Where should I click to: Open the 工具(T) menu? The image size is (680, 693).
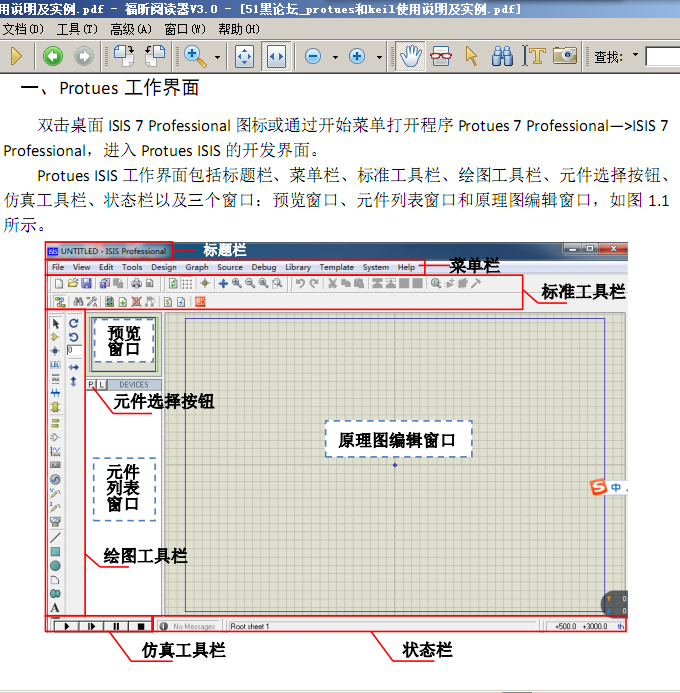77,29
